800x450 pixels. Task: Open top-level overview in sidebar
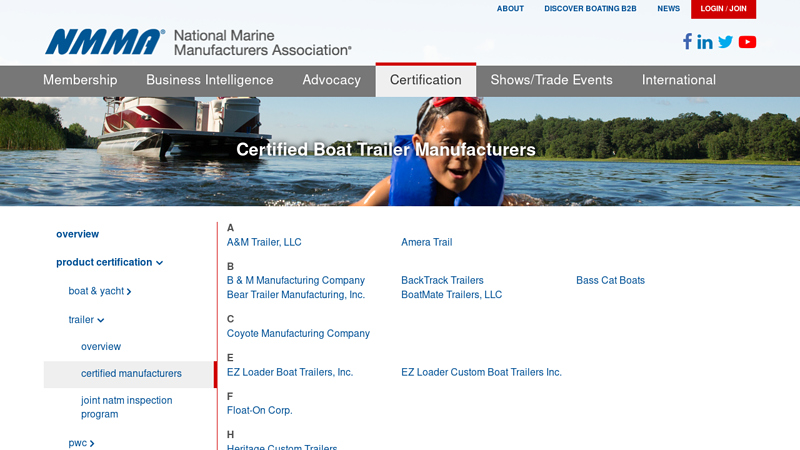pos(78,234)
